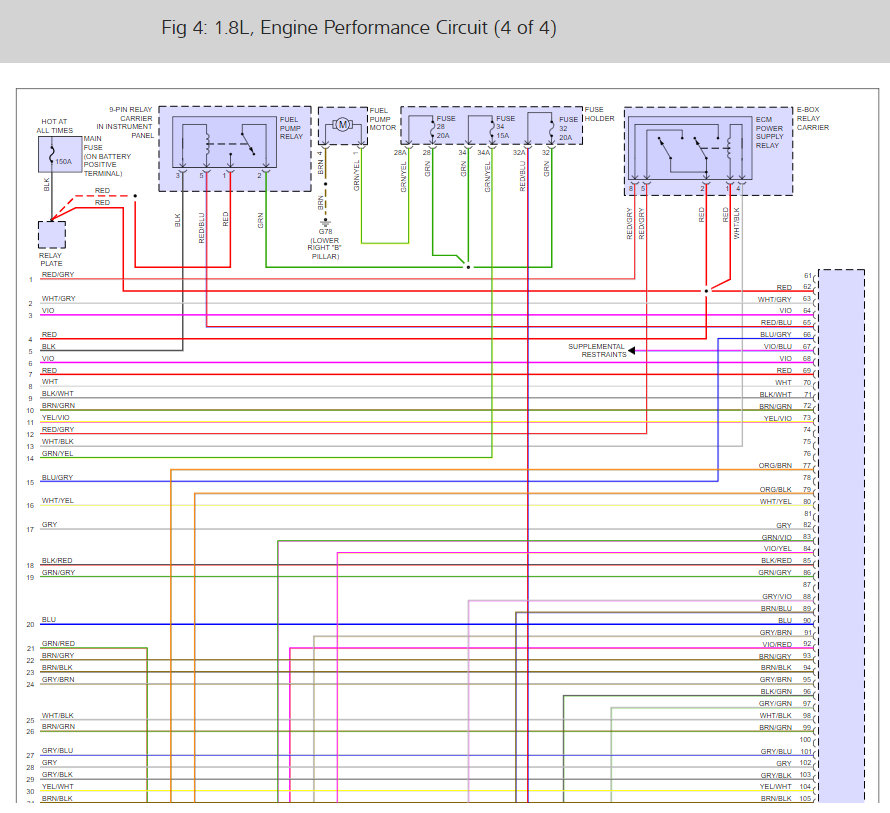Image resolution: width=890 pixels, height=813 pixels.
Task: Click the Fuse 28 20A symbol
Action: pos(433,129)
